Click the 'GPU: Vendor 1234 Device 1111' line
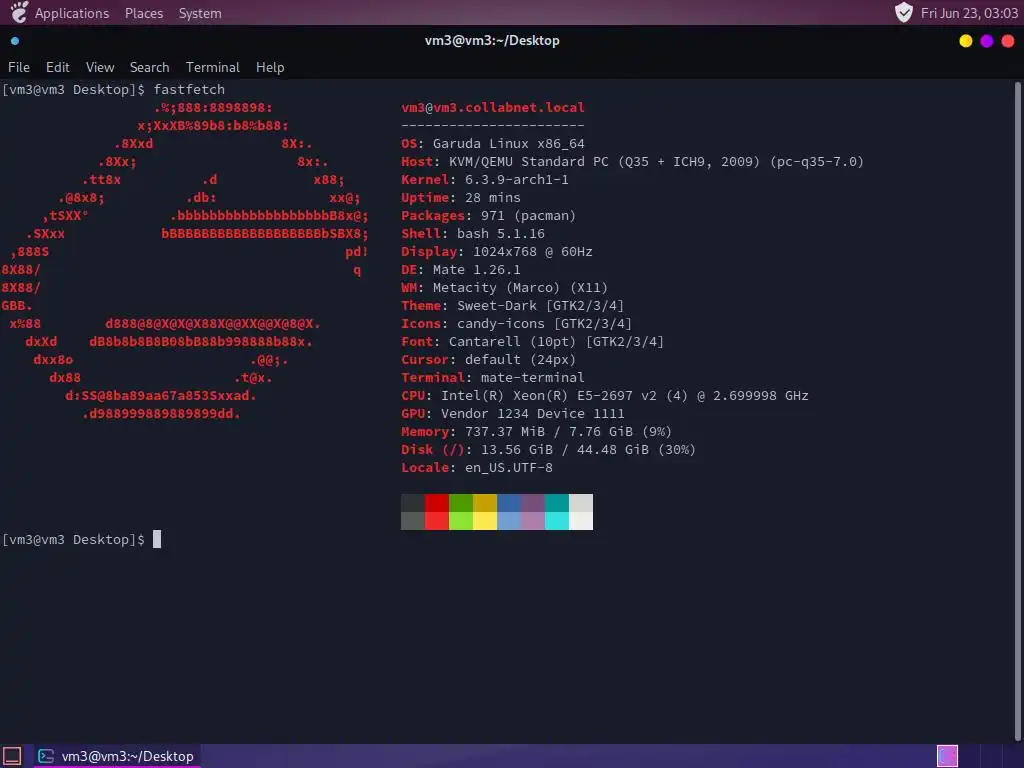This screenshot has height=768, width=1024. click(513, 413)
